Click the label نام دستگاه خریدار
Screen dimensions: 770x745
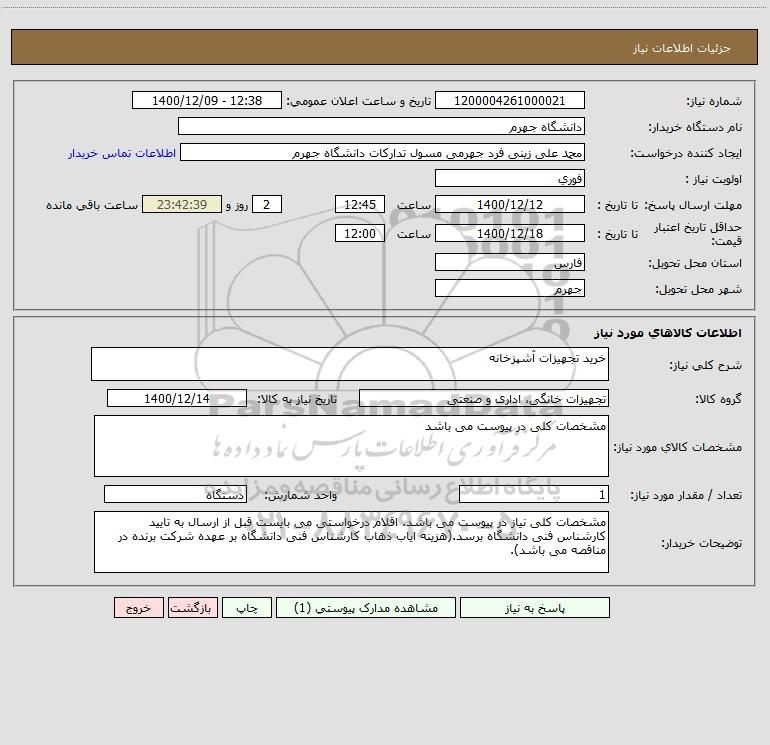(x=695, y=128)
